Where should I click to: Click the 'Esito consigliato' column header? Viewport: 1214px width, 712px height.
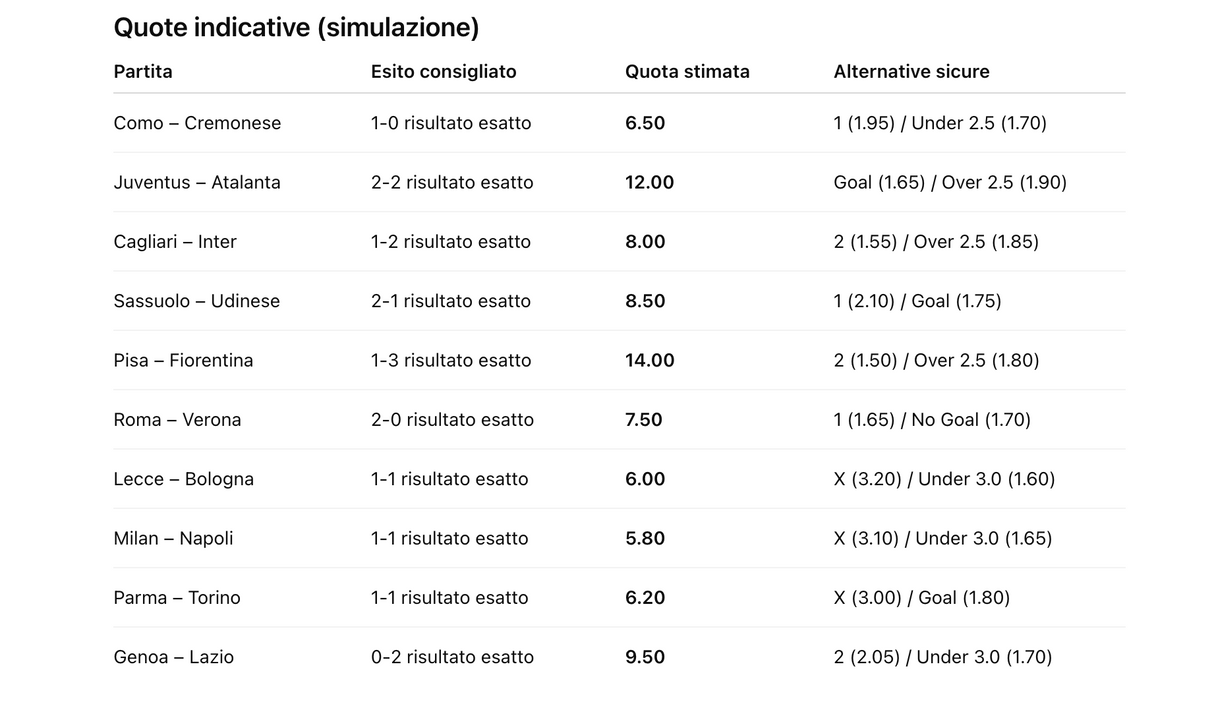click(443, 72)
